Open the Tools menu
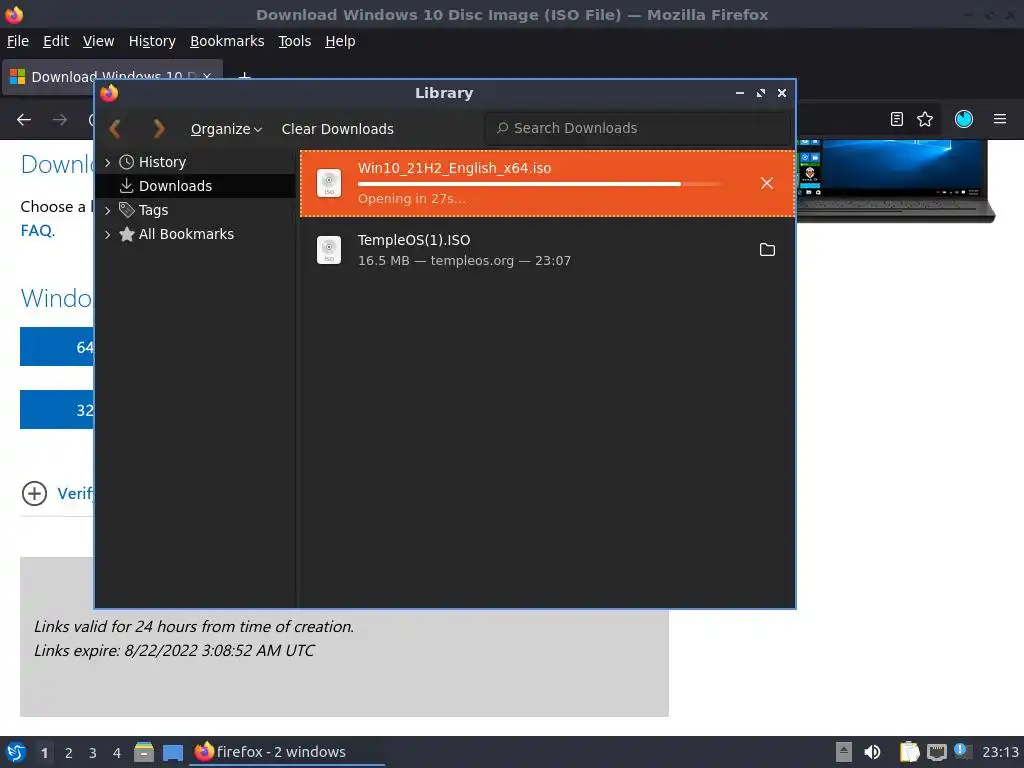This screenshot has height=768, width=1024. coord(295,41)
